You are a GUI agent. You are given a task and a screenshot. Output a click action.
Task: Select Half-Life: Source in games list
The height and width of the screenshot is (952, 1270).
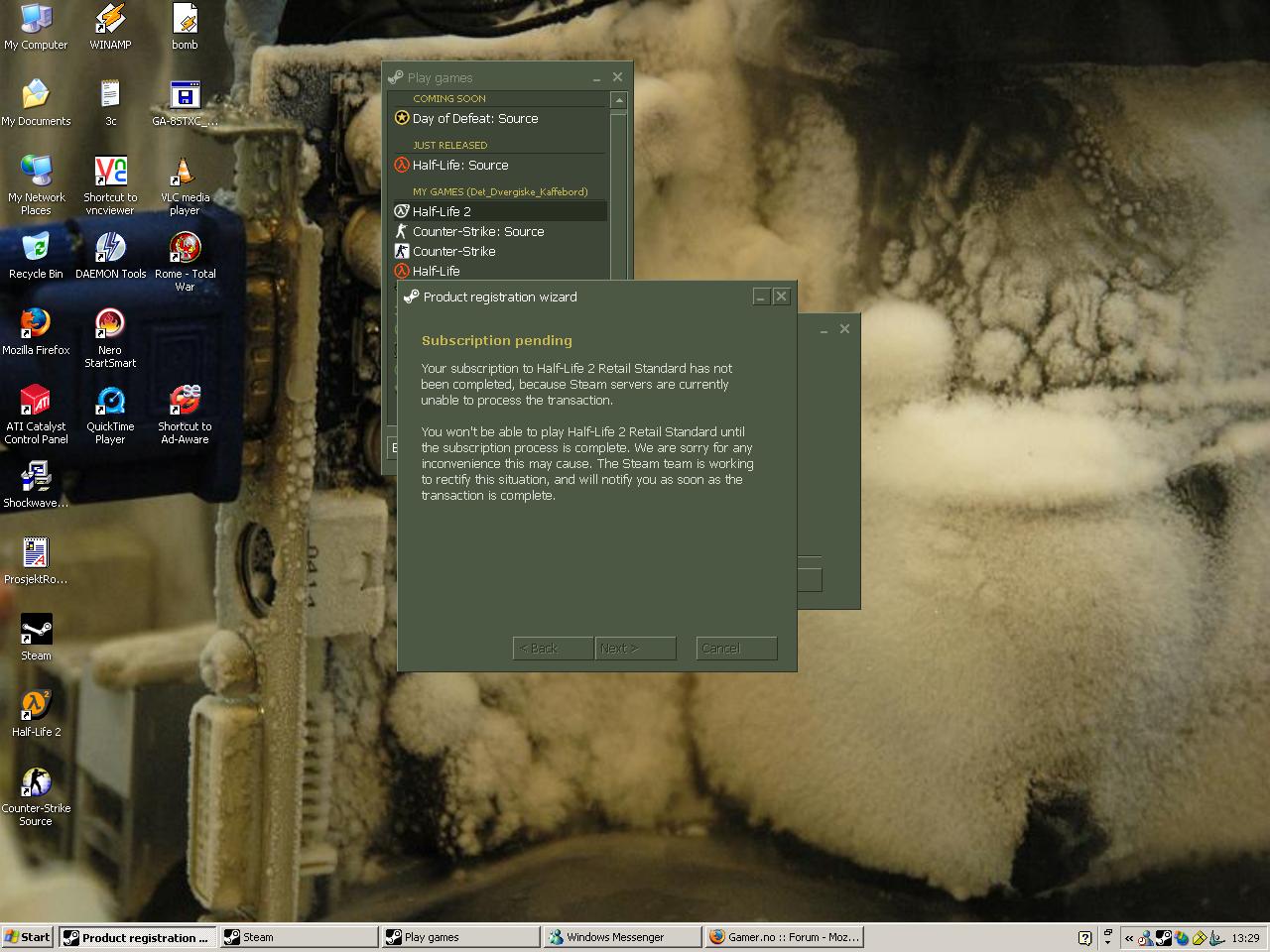click(499, 166)
